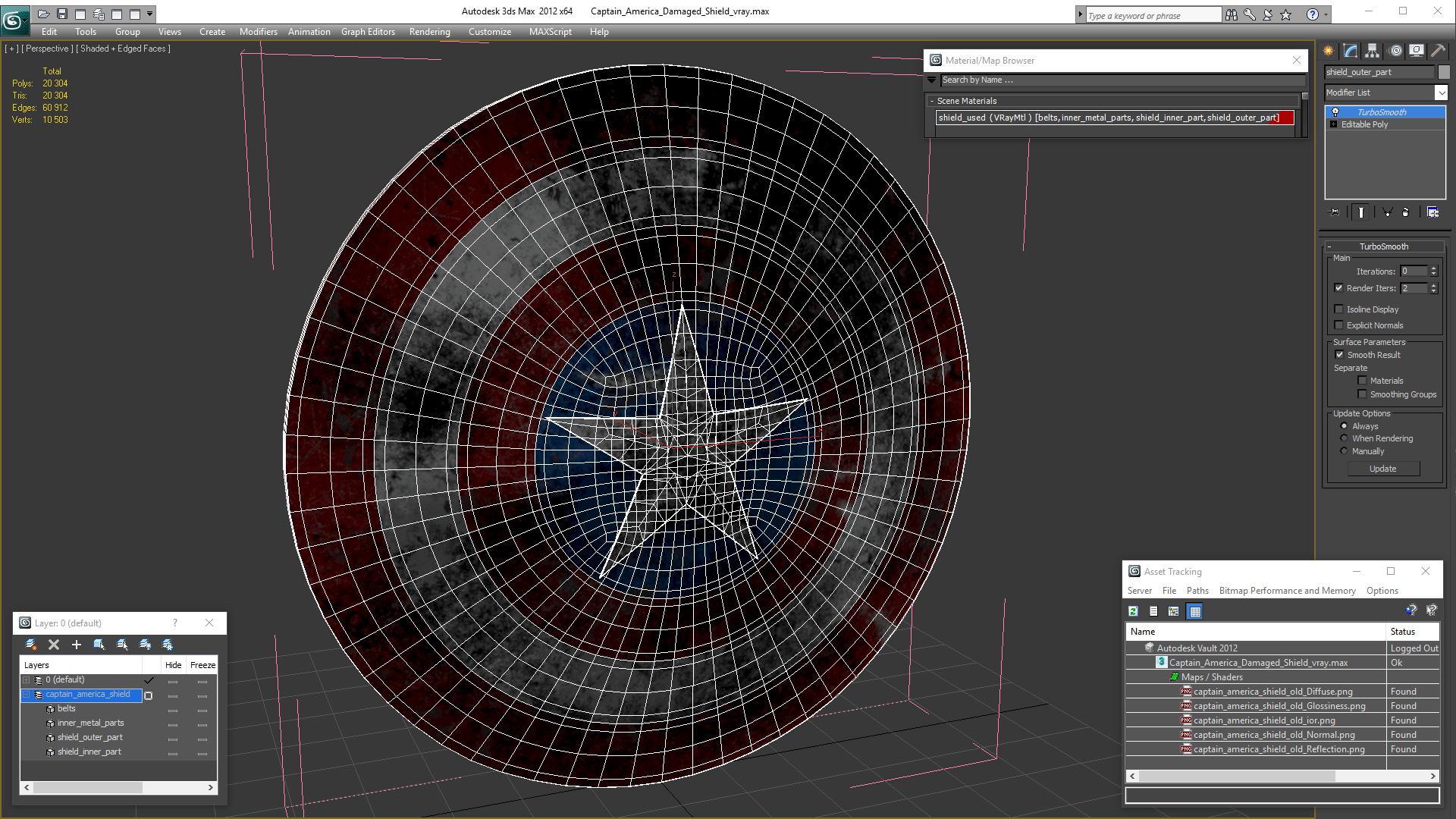This screenshot has height=819, width=1456.
Task: Toggle the Render Iters checkbox
Action: (1339, 288)
